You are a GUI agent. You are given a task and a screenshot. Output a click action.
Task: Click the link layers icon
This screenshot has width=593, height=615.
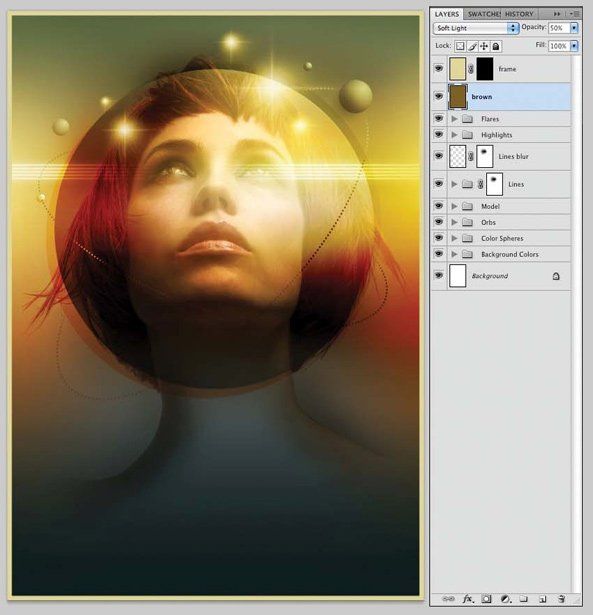448,599
